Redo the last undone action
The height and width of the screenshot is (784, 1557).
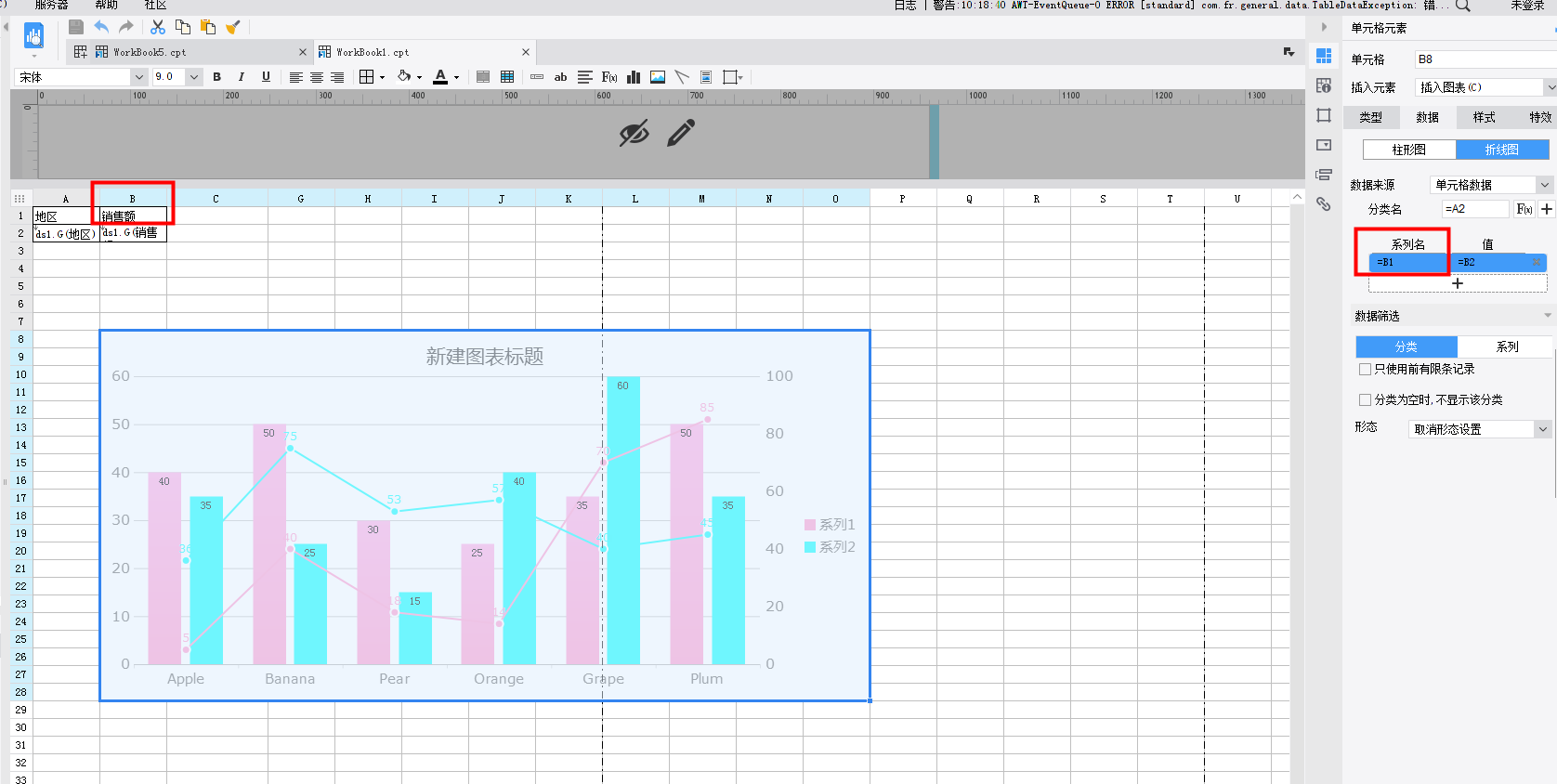tap(126, 27)
